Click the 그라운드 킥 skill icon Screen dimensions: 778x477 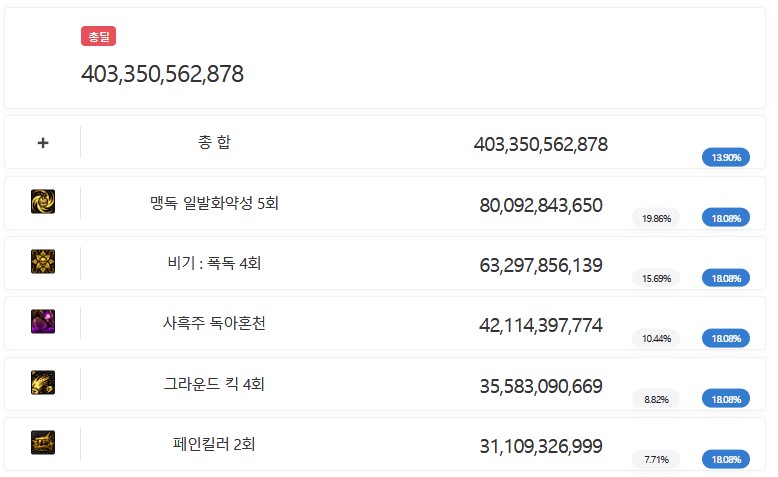tap(43, 383)
